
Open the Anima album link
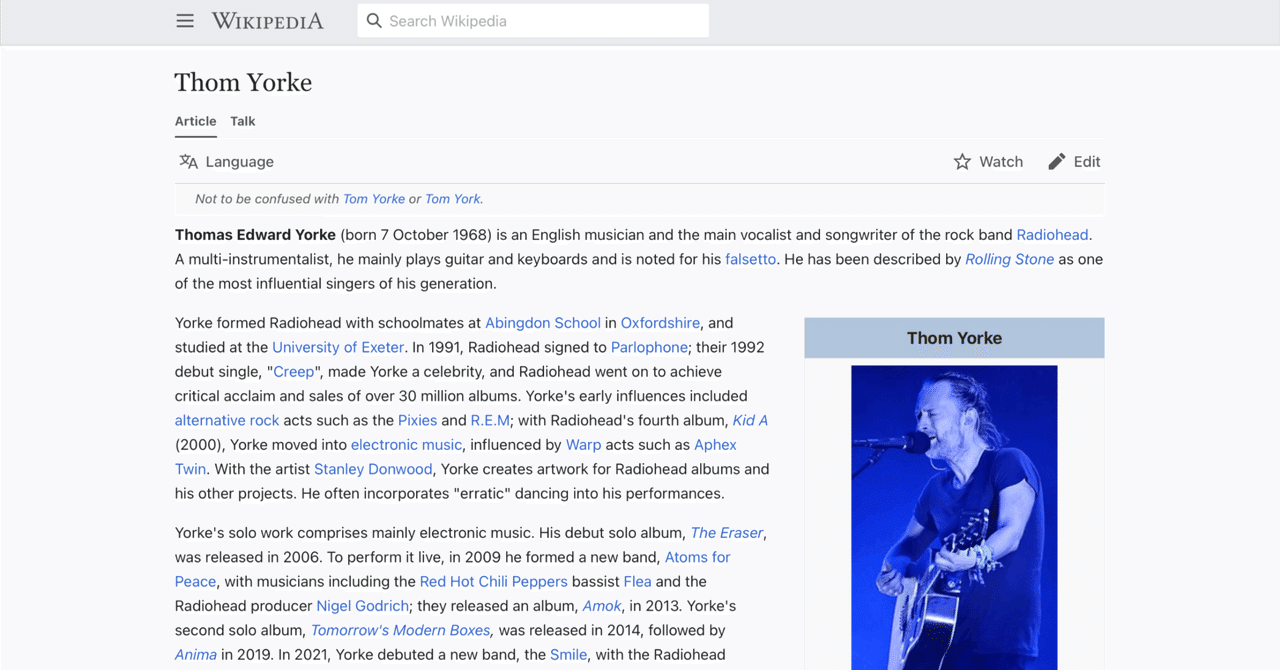tap(196, 655)
